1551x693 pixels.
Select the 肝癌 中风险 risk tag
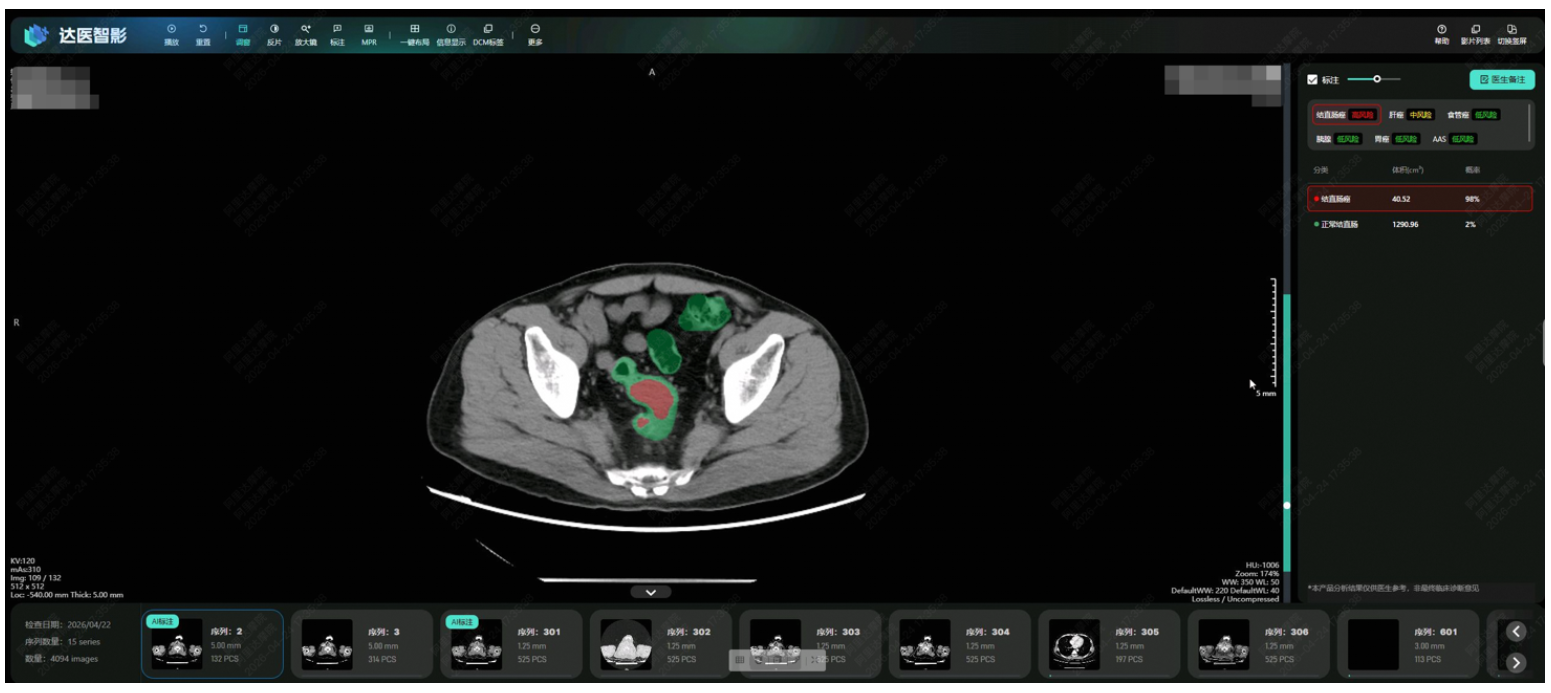pyautogui.click(x=1411, y=115)
